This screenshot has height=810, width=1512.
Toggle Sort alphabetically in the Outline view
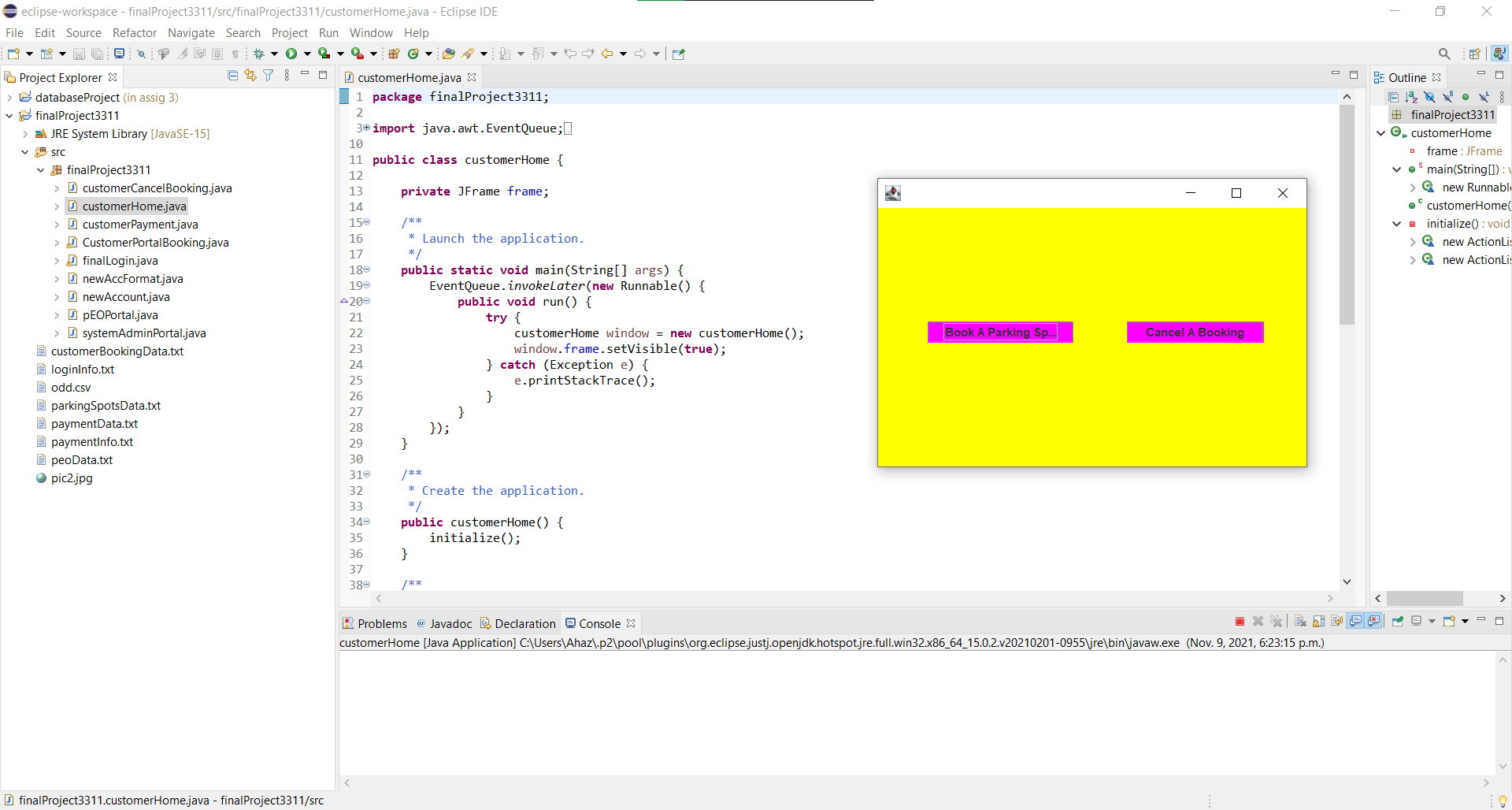click(1410, 96)
